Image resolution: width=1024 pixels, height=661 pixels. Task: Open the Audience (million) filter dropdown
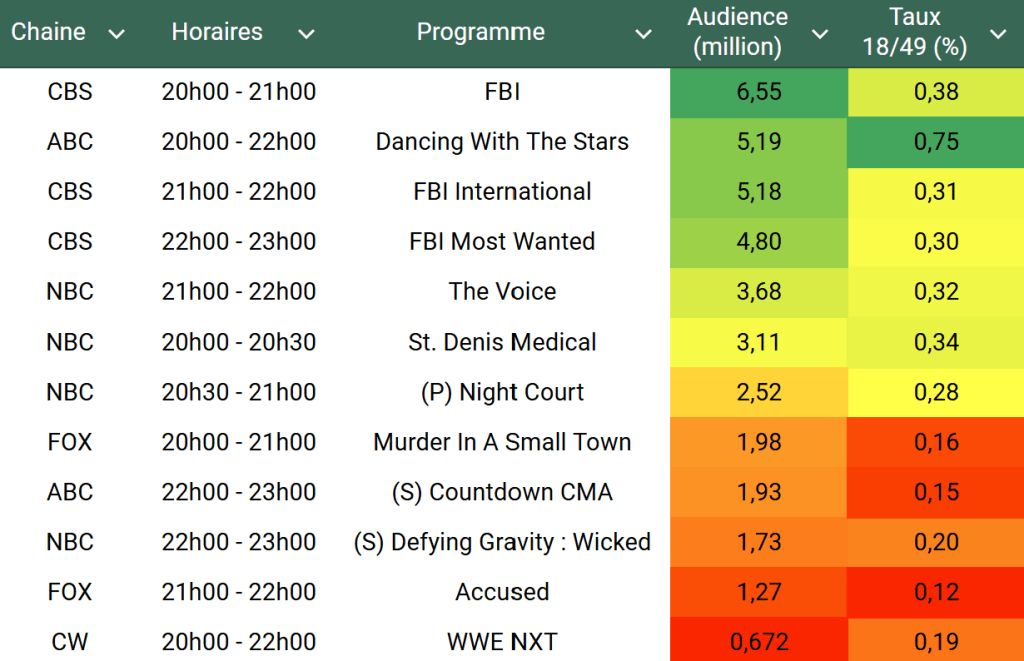click(x=820, y=34)
